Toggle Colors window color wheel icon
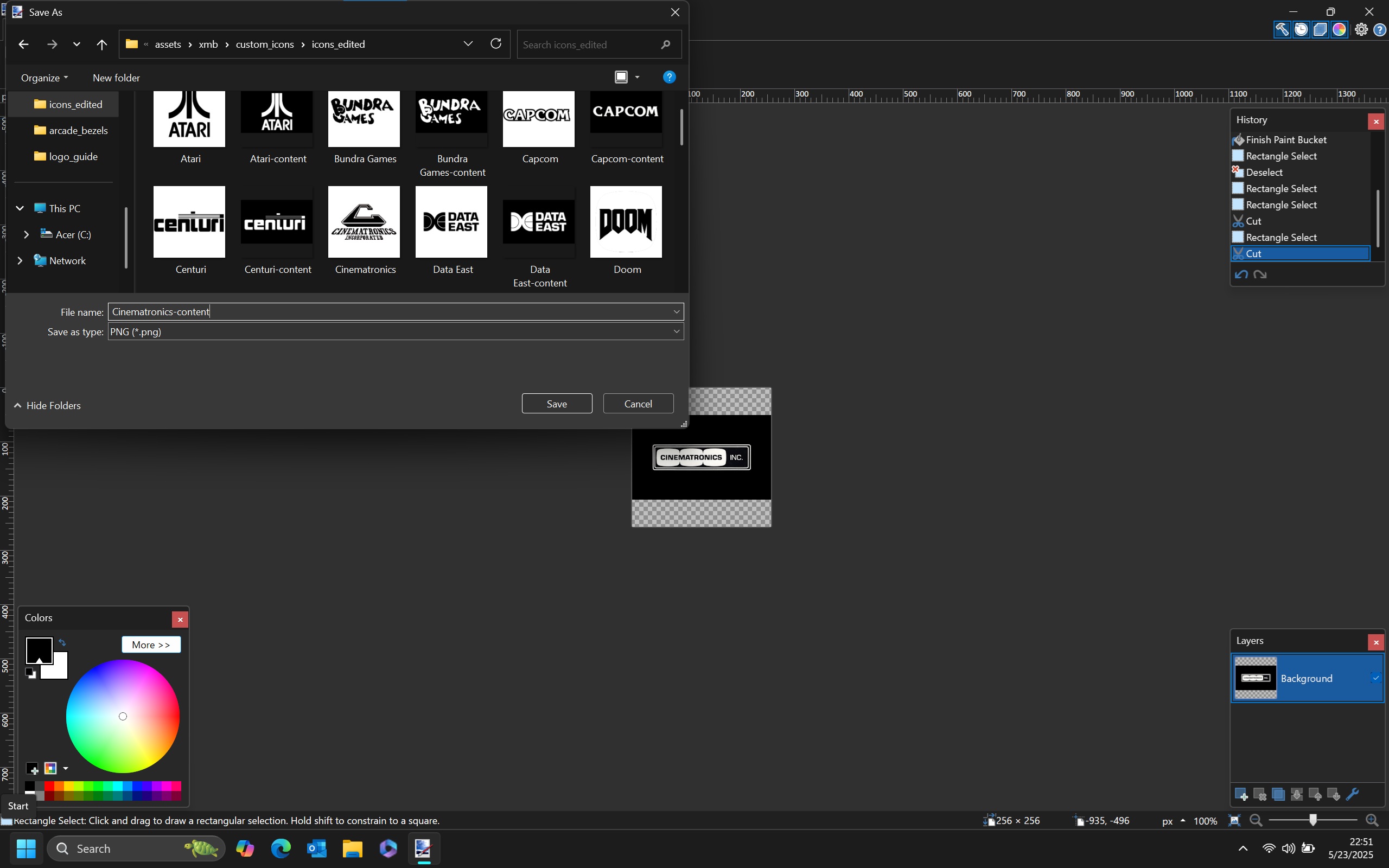The height and width of the screenshot is (868, 1389). pyautogui.click(x=1339, y=29)
